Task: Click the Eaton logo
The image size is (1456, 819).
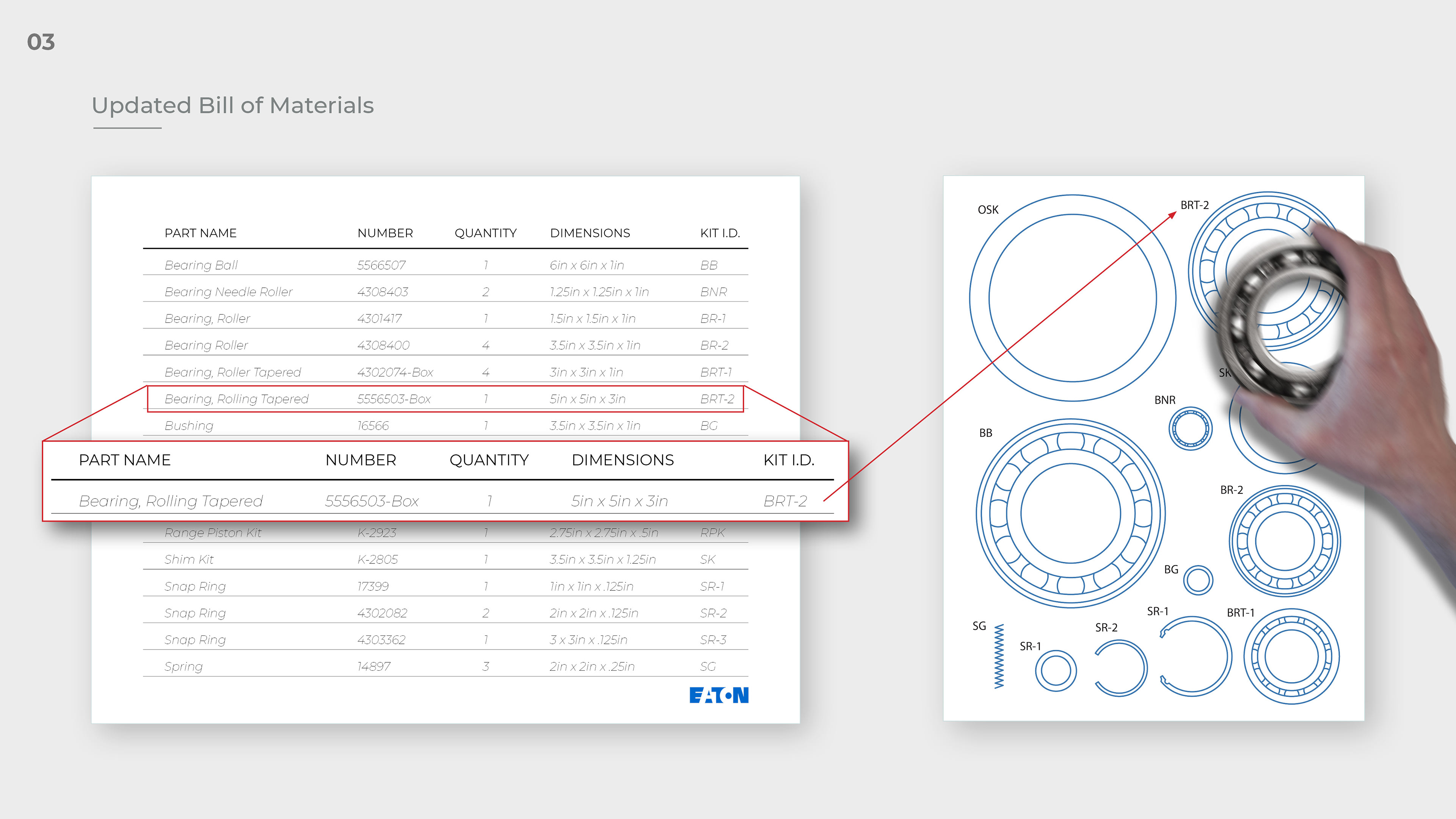Action: point(719,695)
